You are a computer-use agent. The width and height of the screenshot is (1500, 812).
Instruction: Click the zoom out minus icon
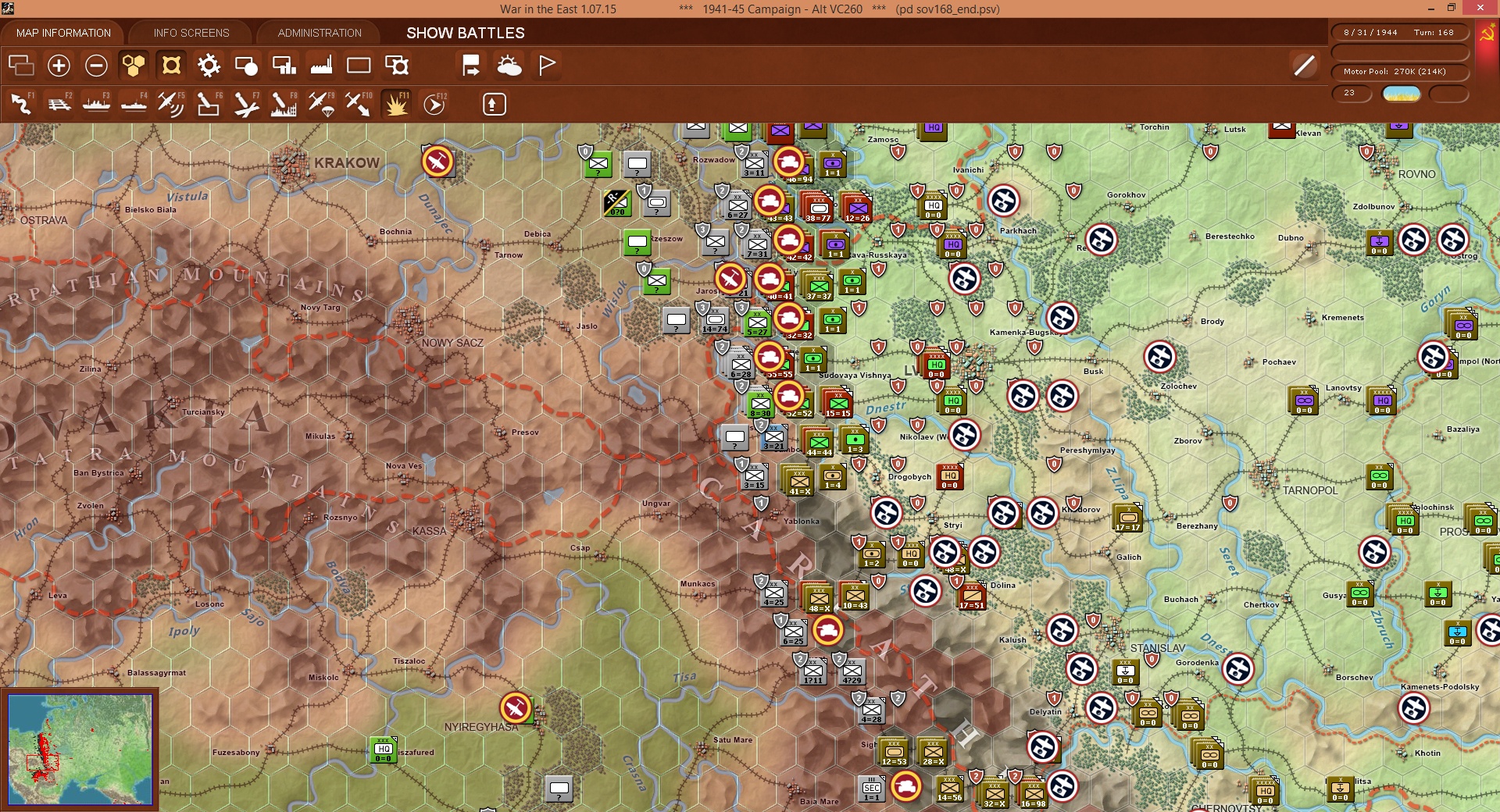96,66
